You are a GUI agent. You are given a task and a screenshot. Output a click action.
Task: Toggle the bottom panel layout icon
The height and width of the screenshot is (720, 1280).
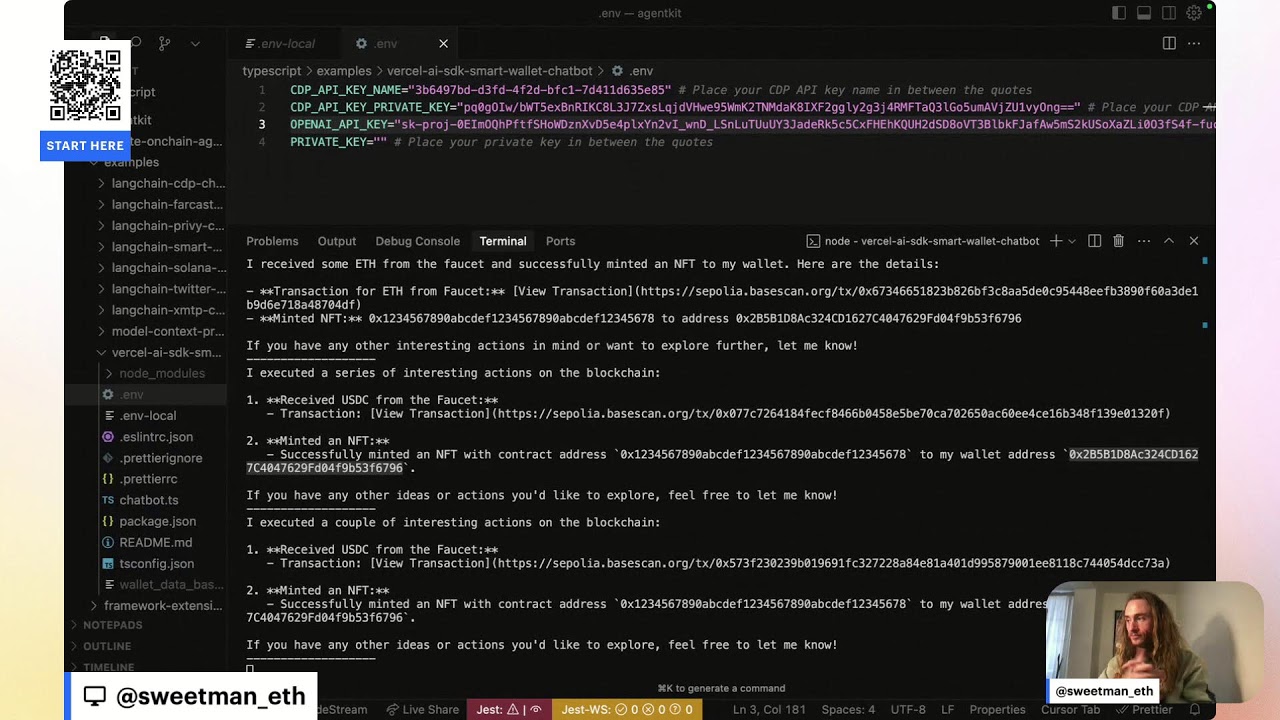tap(1144, 13)
